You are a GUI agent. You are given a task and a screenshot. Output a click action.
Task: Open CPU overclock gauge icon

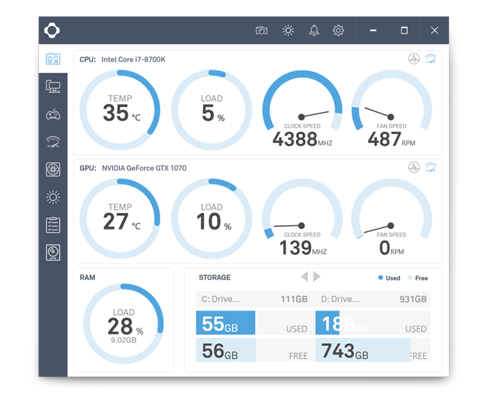(x=431, y=59)
